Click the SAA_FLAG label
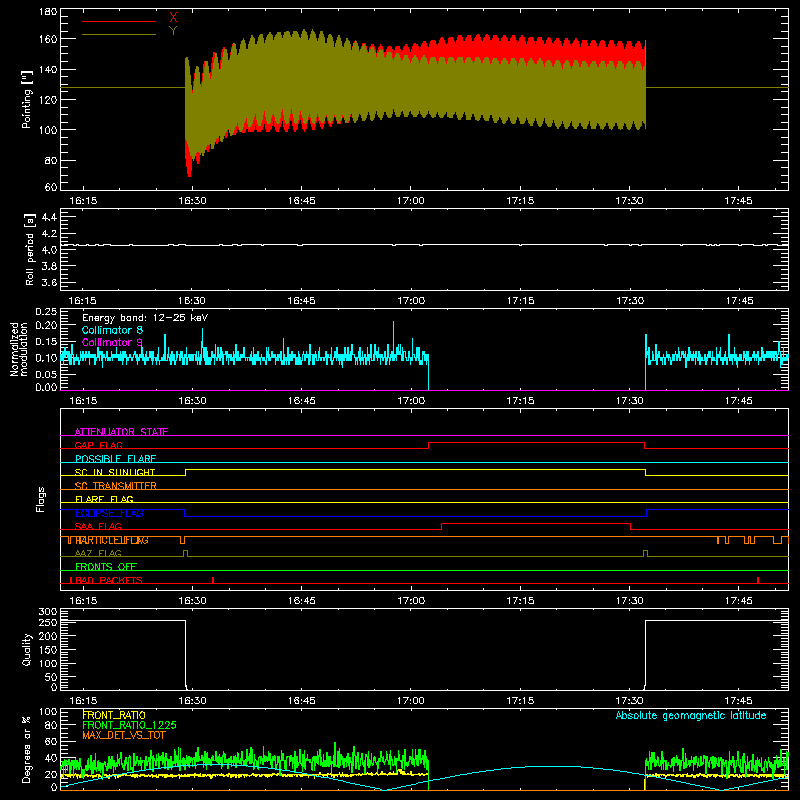 [98, 526]
